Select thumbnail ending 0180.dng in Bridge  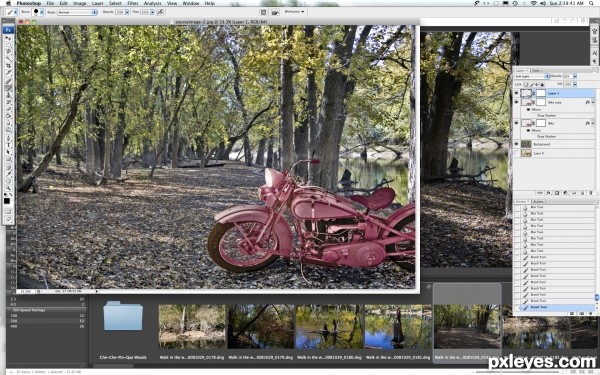point(329,326)
